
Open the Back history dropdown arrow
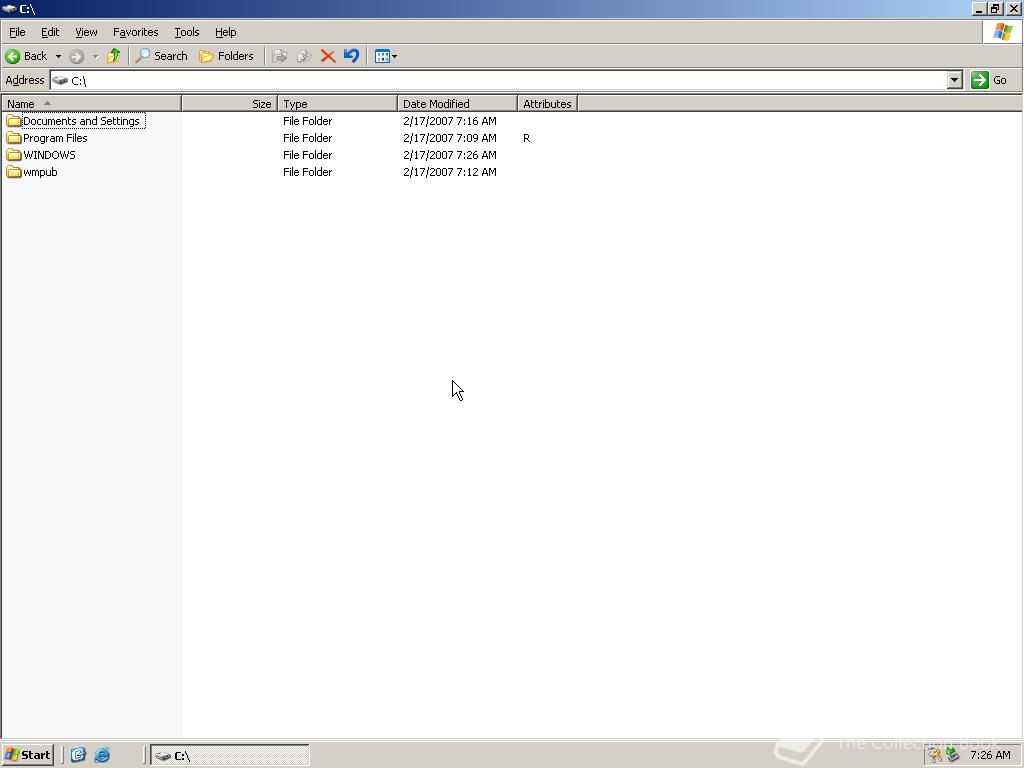(x=58, y=56)
